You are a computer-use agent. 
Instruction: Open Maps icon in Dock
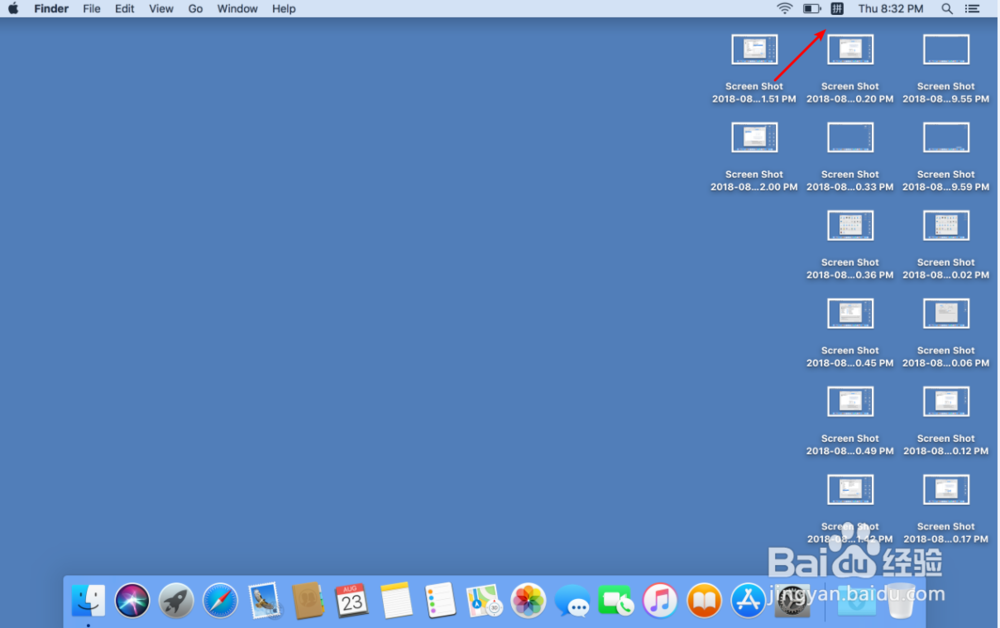484,600
